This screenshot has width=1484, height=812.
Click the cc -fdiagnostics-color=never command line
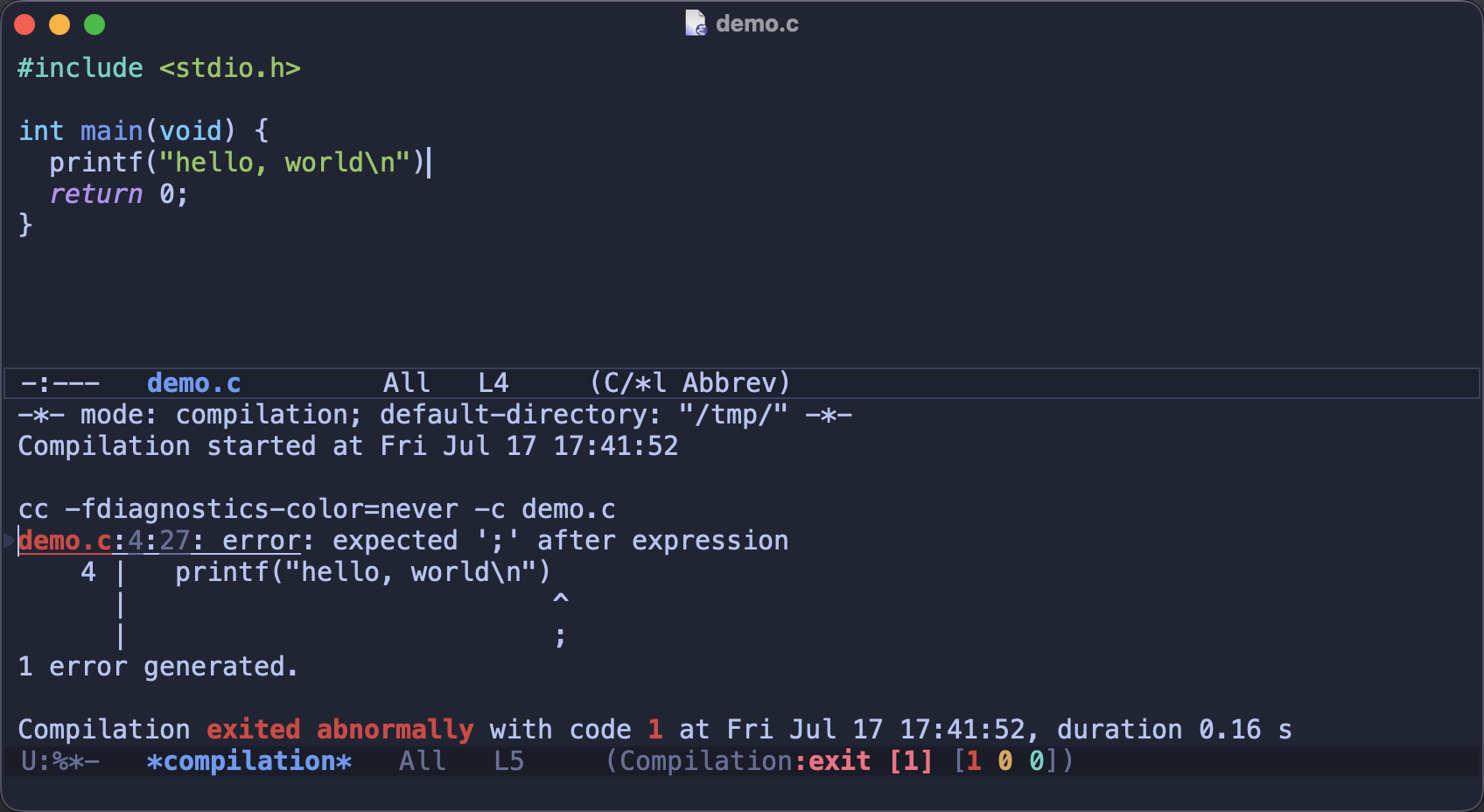(x=317, y=509)
